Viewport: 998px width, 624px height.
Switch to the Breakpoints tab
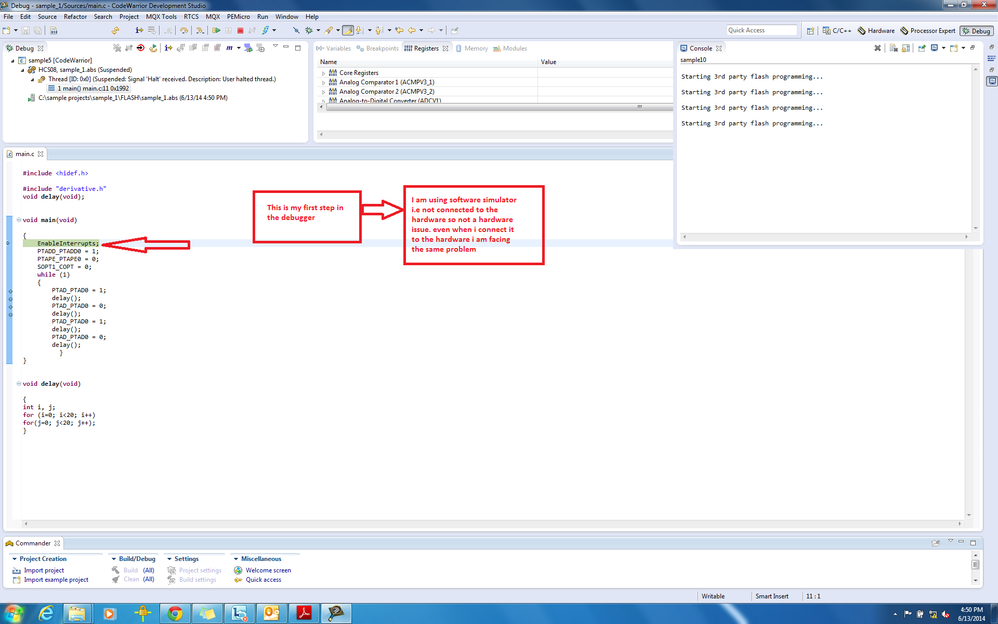377,48
